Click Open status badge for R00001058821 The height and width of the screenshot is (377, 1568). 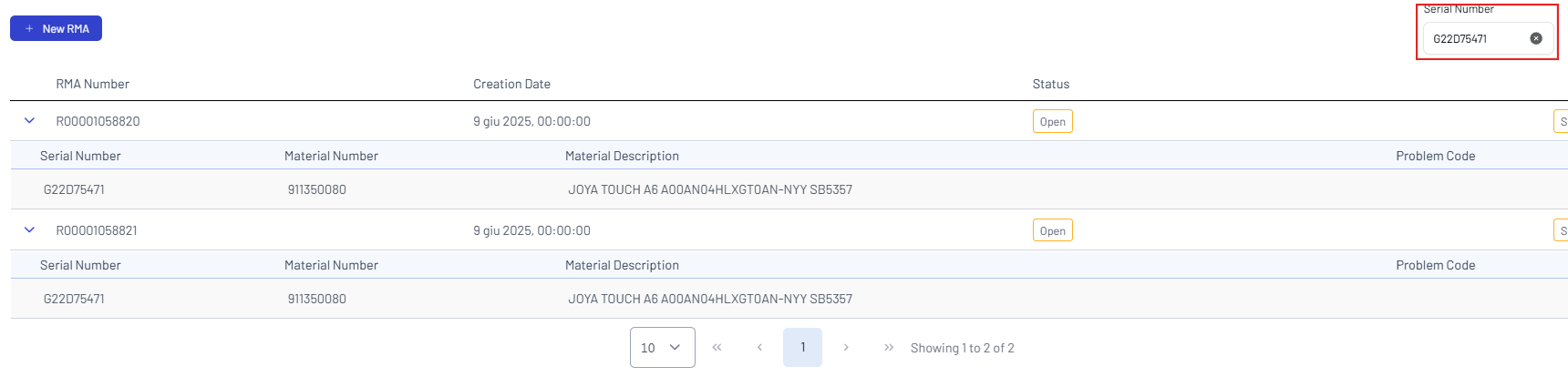[x=1052, y=230]
